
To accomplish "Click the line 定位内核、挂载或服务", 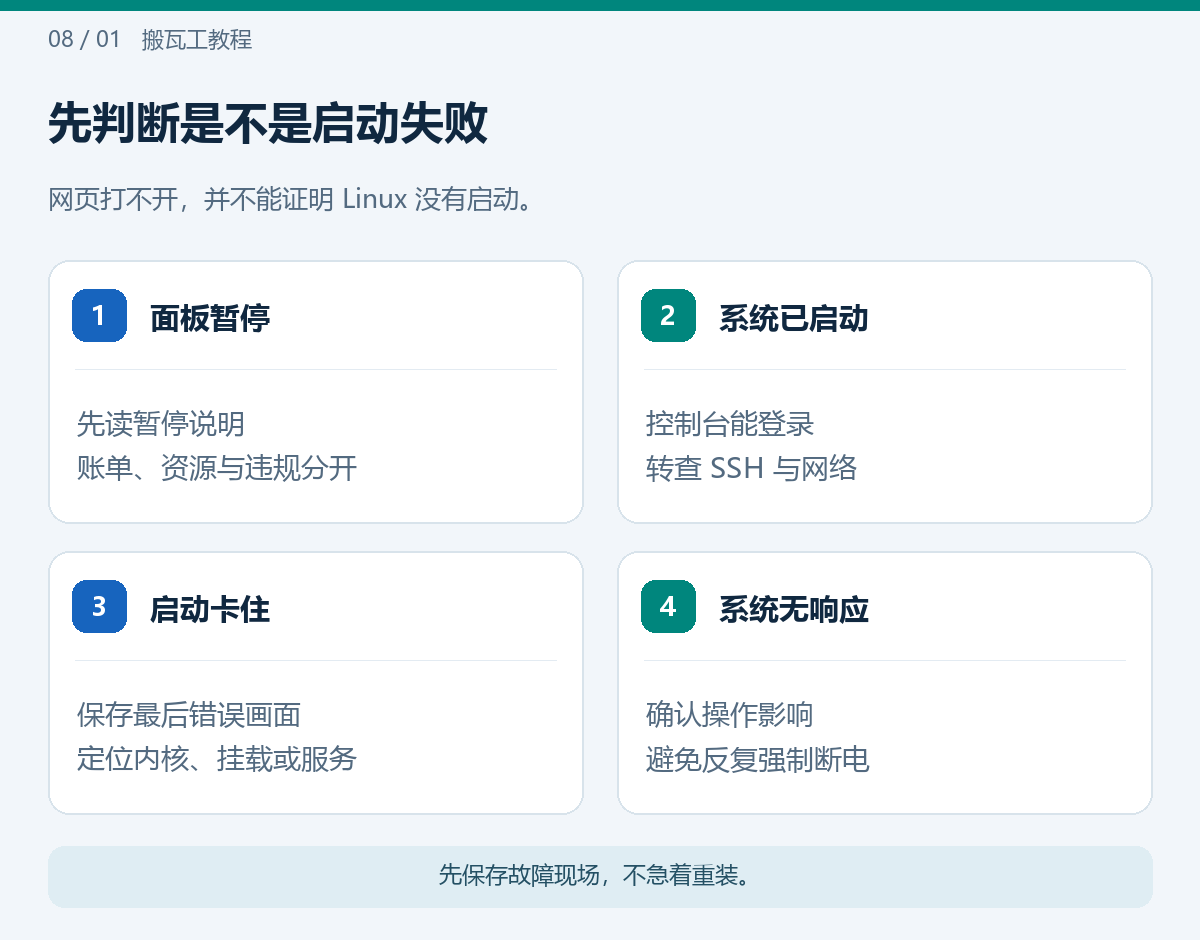I will [217, 759].
